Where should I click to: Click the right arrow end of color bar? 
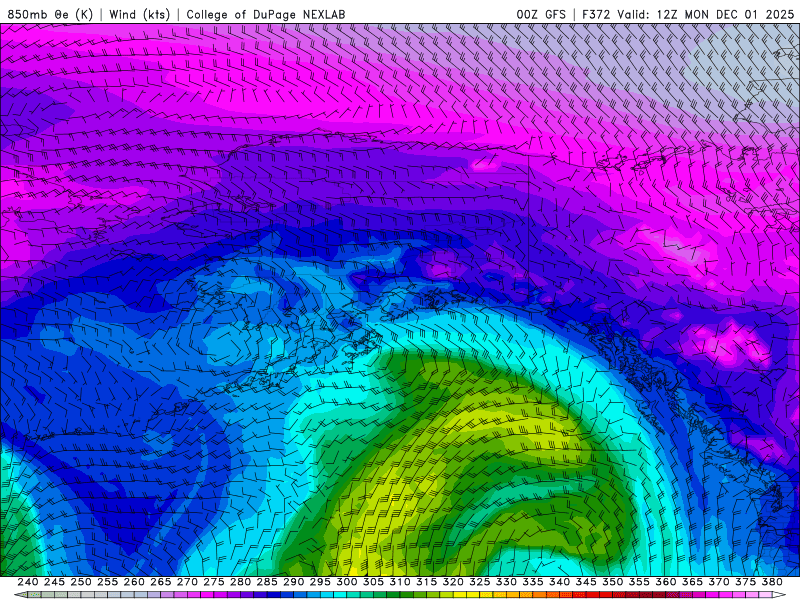click(x=779, y=595)
